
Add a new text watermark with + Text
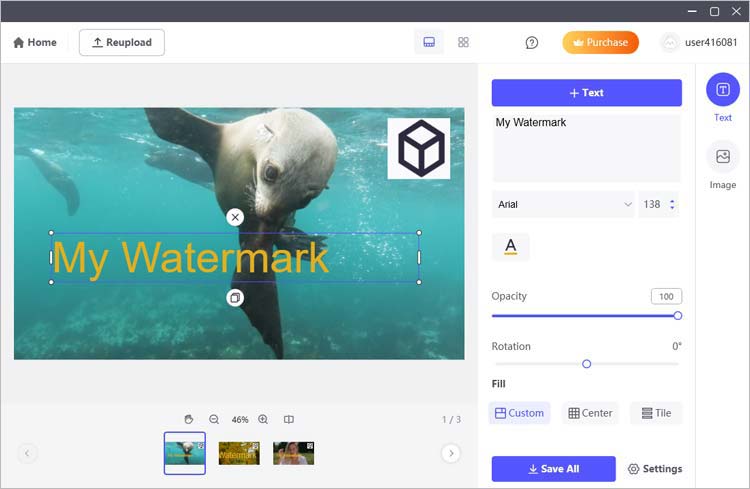point(586,93)
